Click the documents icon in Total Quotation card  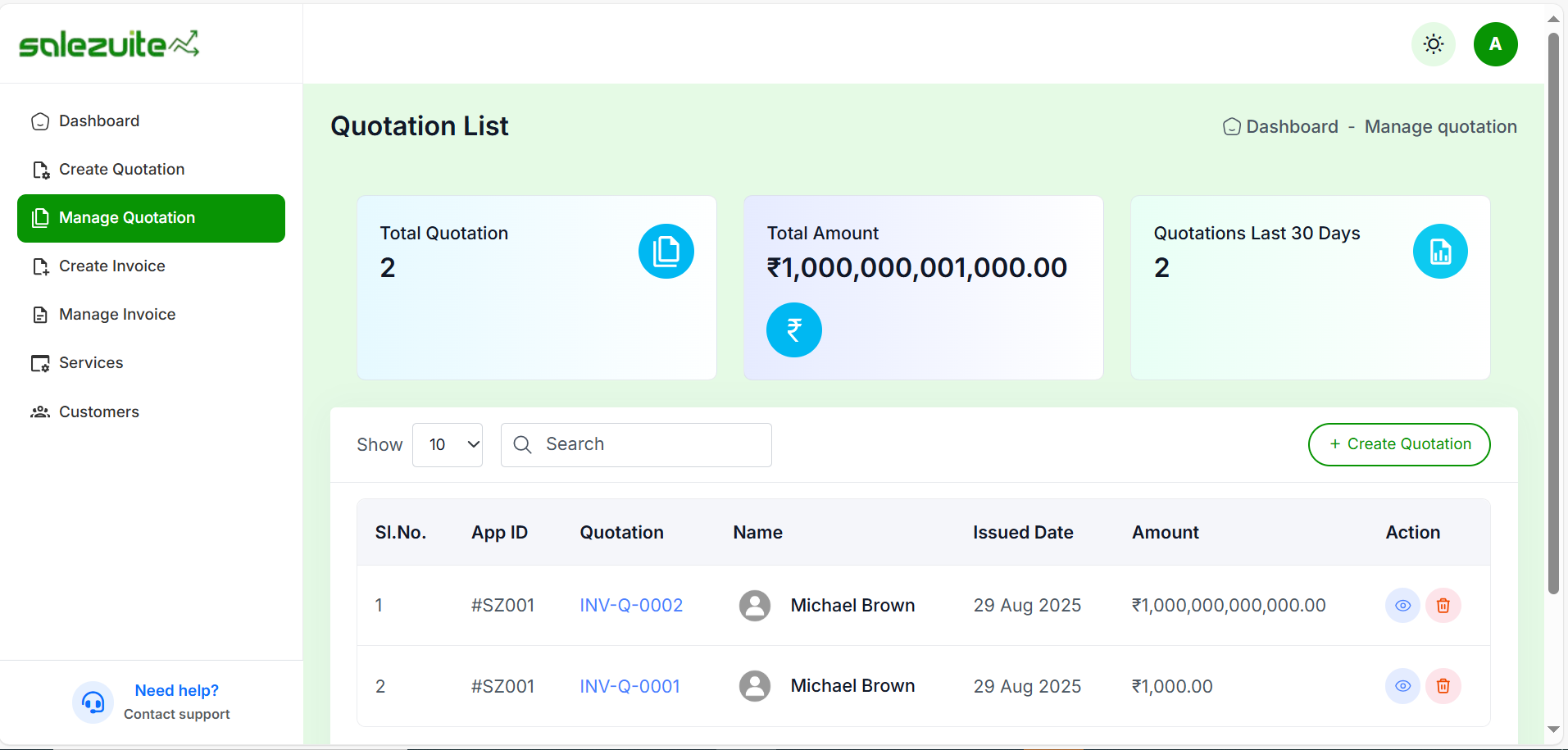(x=666, y=252)
